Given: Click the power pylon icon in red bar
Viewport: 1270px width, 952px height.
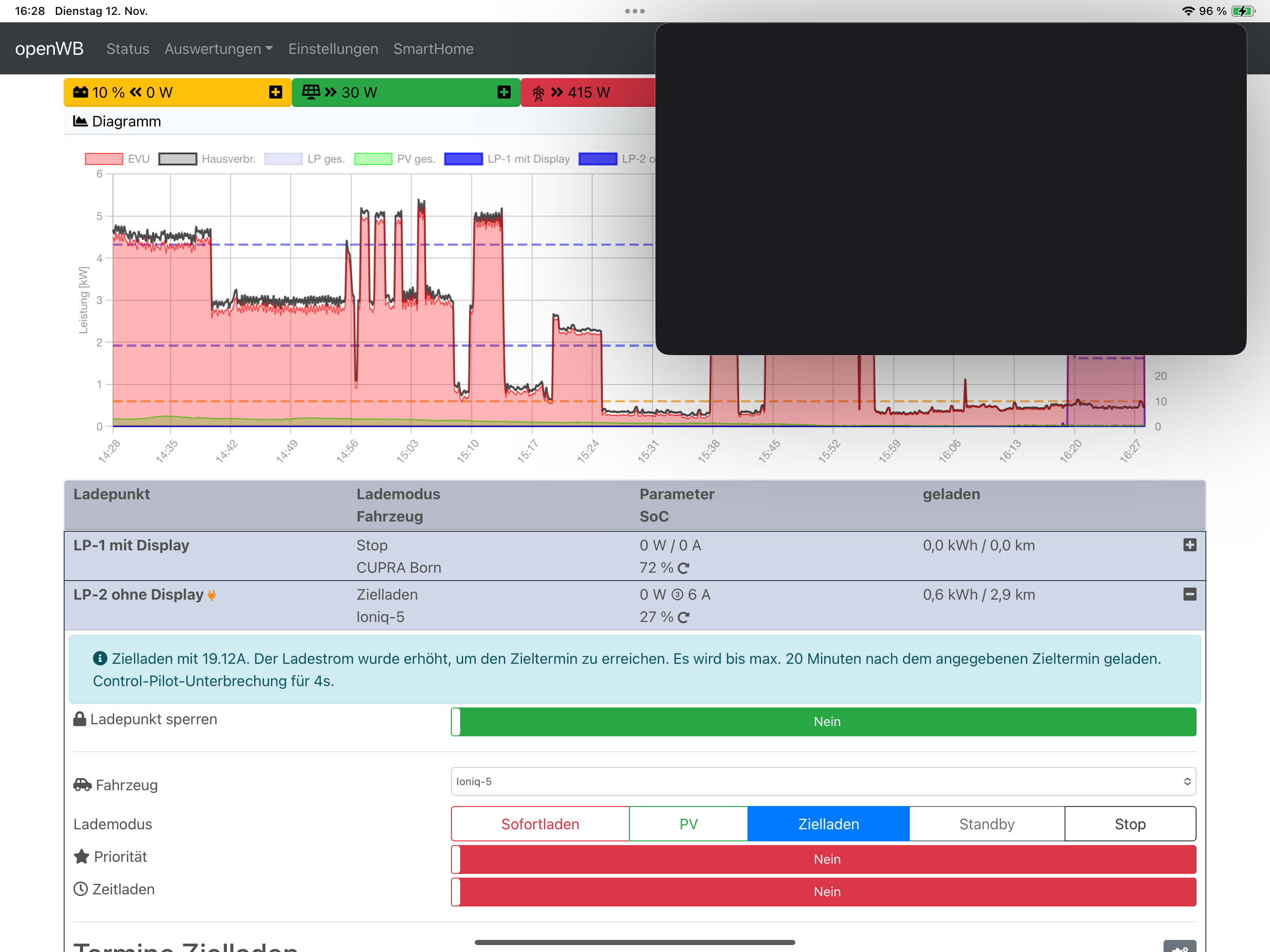Looking at the screenshot, I should pos(538,93).
